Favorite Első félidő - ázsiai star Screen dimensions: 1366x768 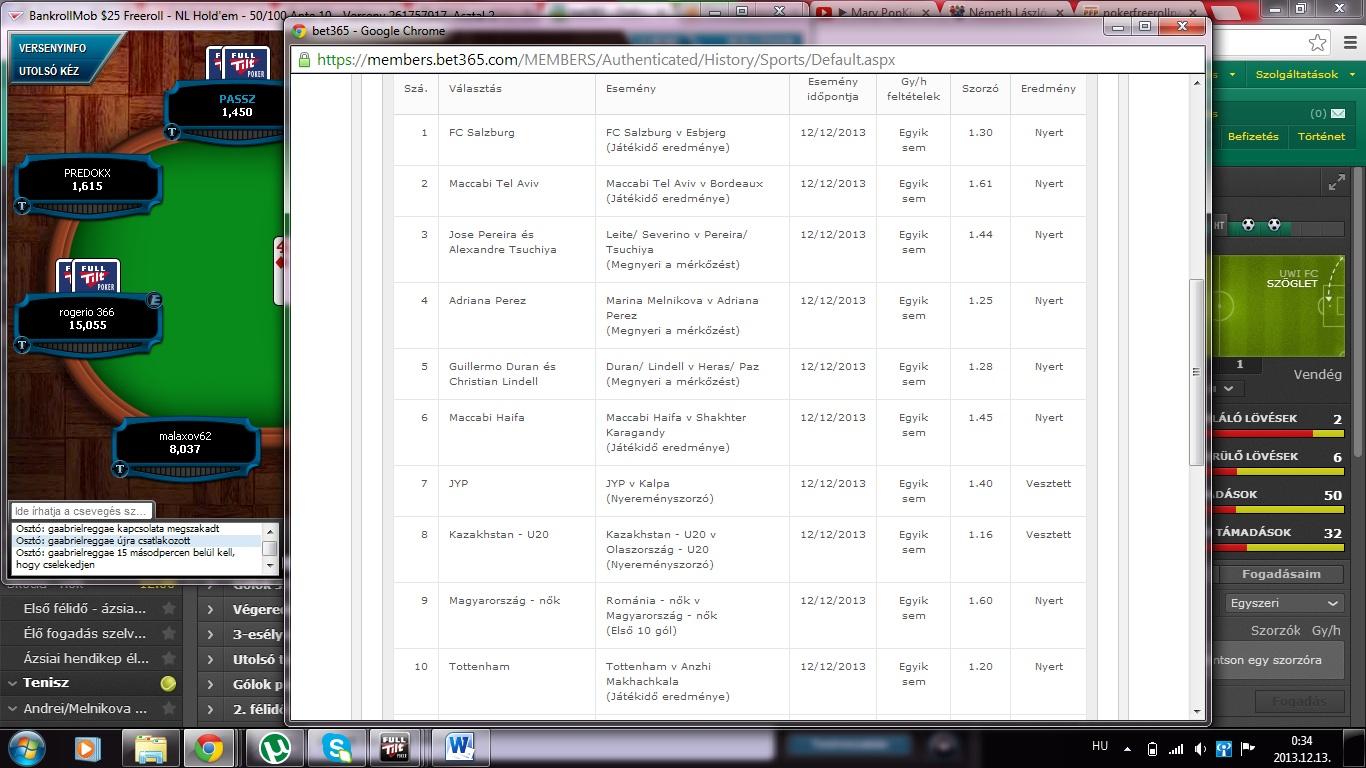[169, 608]
